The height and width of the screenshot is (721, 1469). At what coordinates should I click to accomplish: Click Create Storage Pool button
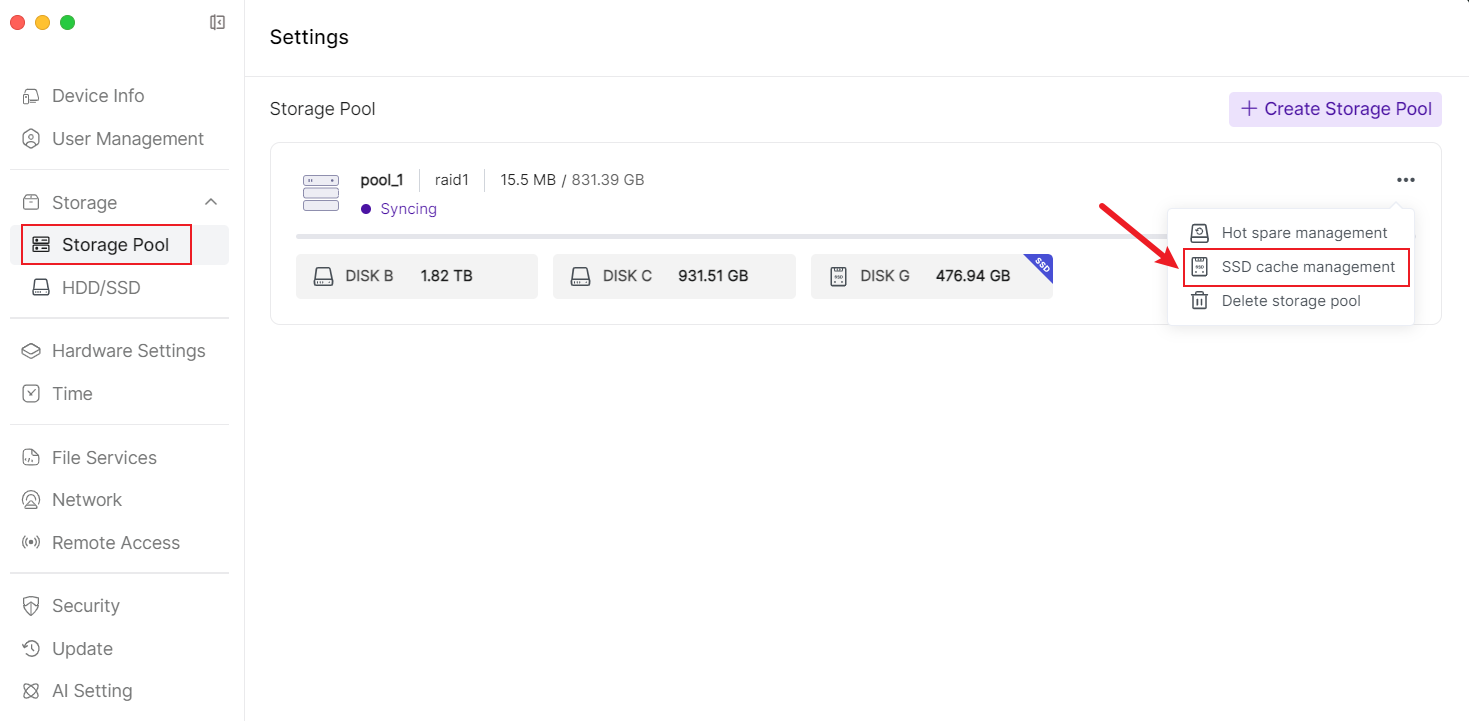pyautogui.click(x=1335, y=109)
